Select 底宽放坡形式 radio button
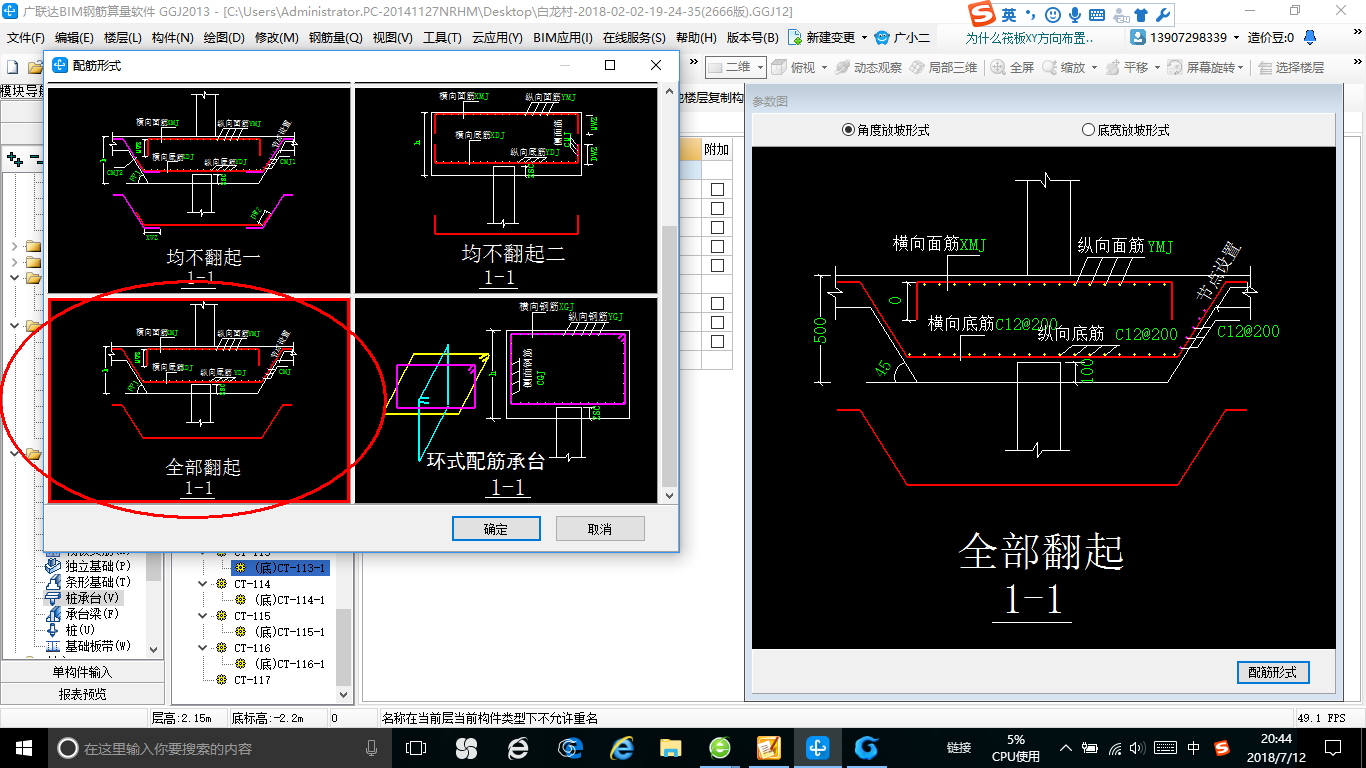1366x768 pixels. click(x=1089, y=130)
